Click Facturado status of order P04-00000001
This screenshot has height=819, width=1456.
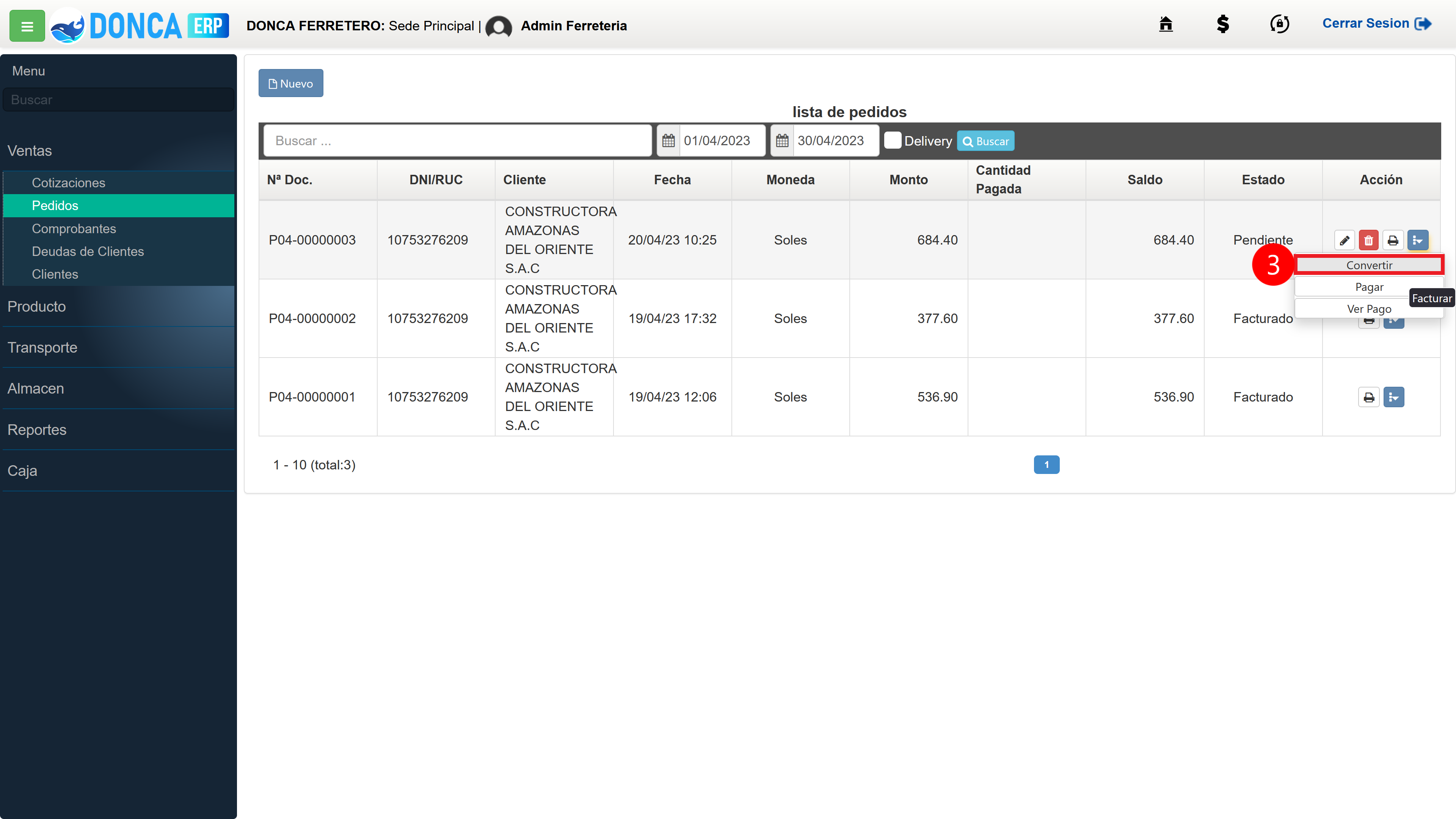1263,397
